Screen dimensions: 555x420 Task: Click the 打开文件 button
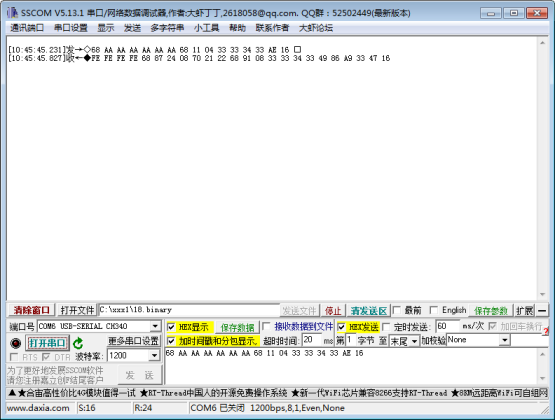tap(77, 310)
